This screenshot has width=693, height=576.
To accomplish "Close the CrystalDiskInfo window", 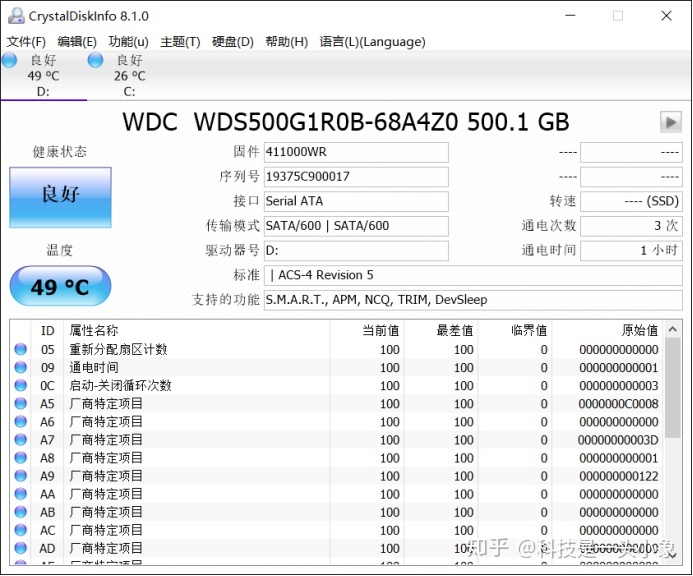I will click(x=666, y=15).
